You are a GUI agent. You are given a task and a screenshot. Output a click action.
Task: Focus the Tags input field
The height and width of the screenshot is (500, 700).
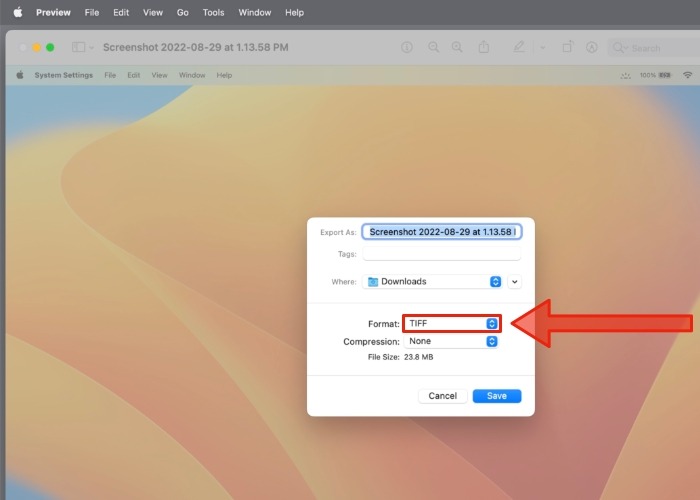(442, 254)
